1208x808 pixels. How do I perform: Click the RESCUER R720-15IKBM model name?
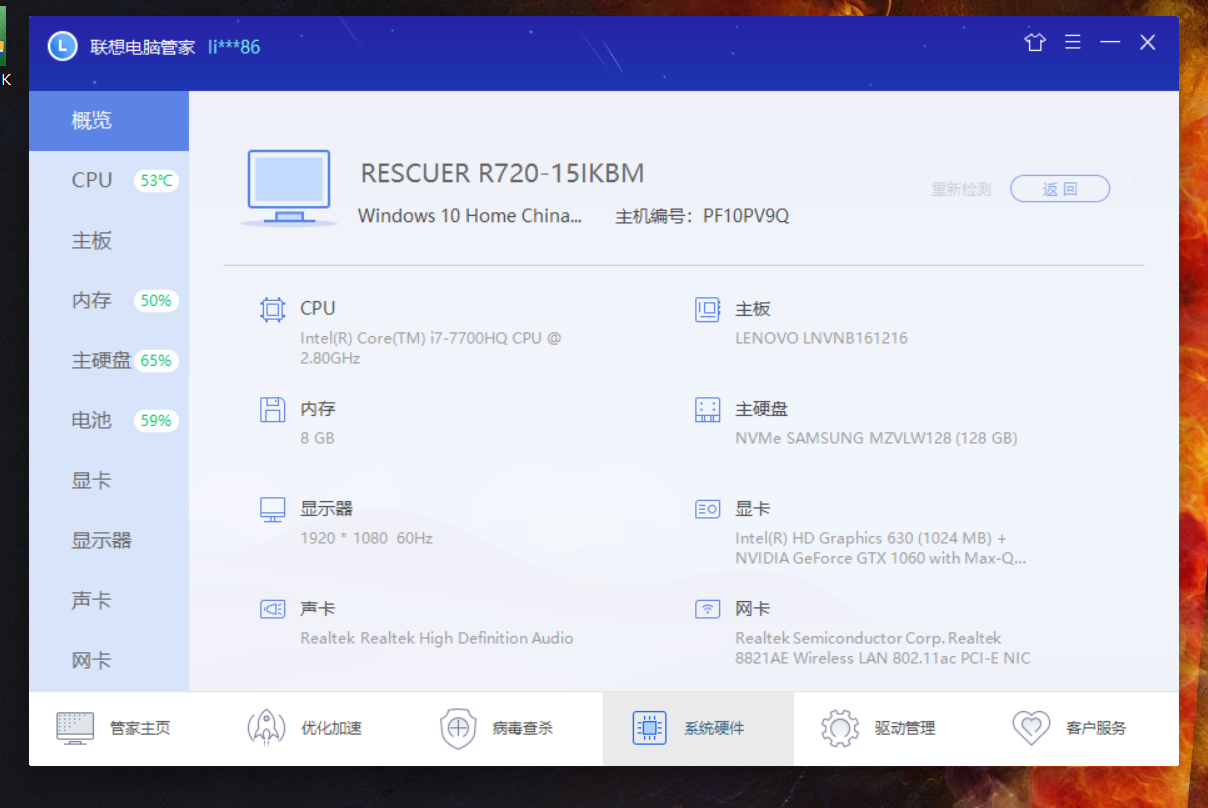click(x=502, y=173)
